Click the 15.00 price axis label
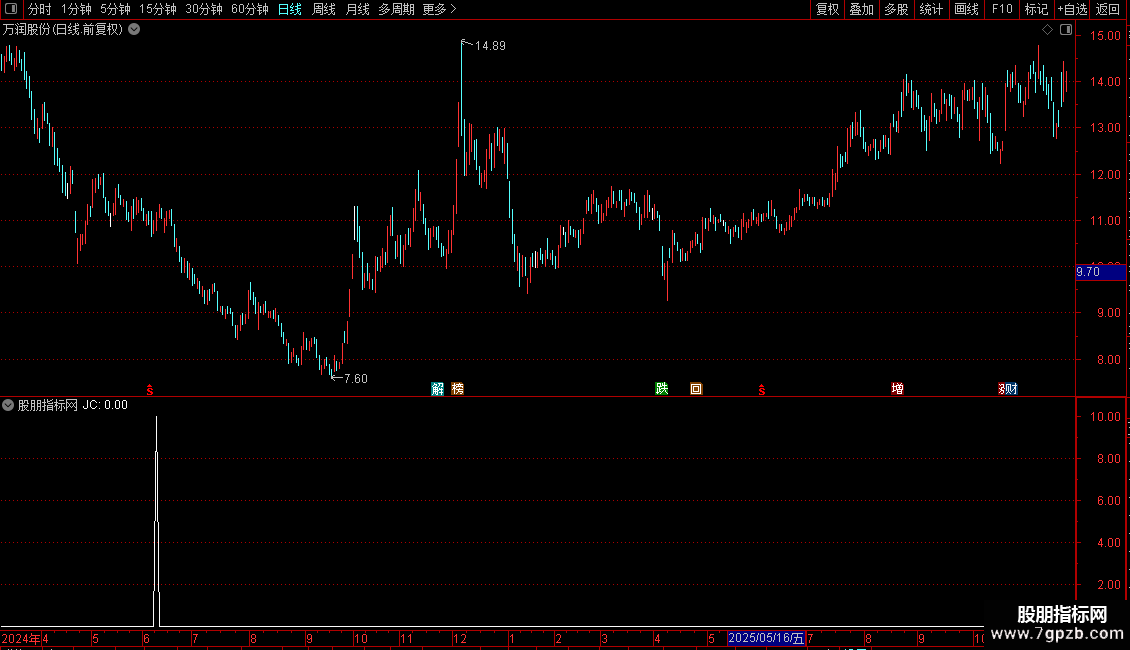Screen dimensions: 1130x650 click(1105, 35)
